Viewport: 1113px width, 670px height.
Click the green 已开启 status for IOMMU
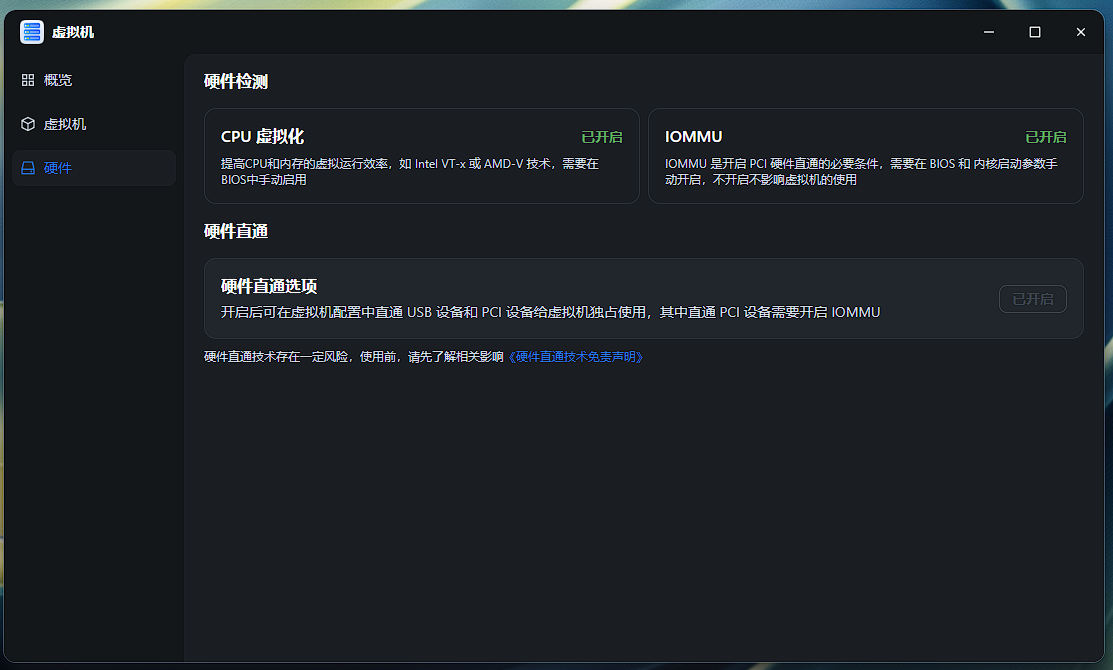click(x=1045, y=137)
